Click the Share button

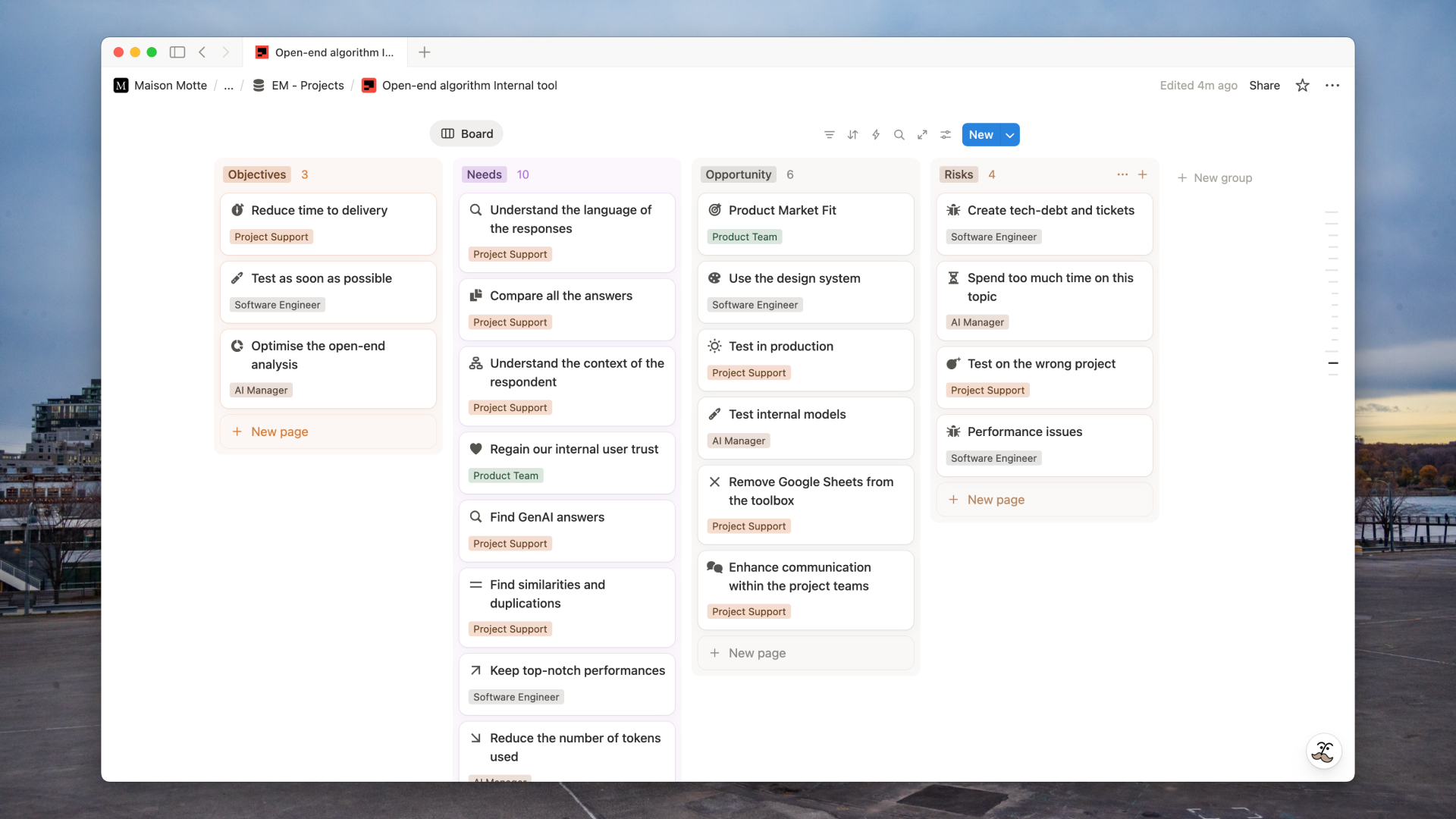click(x=1264, y=86)
